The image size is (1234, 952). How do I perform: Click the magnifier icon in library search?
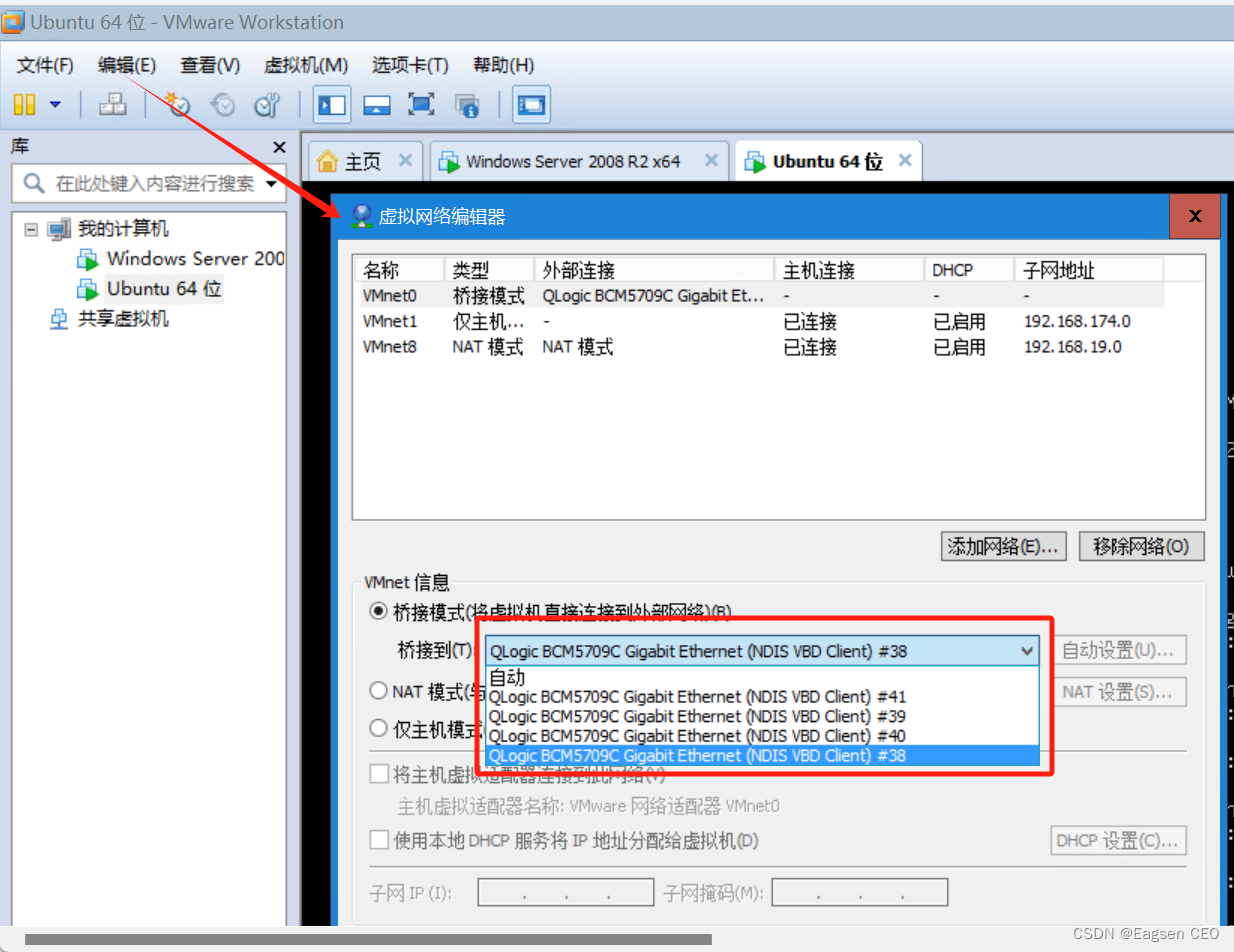point(34,183)
